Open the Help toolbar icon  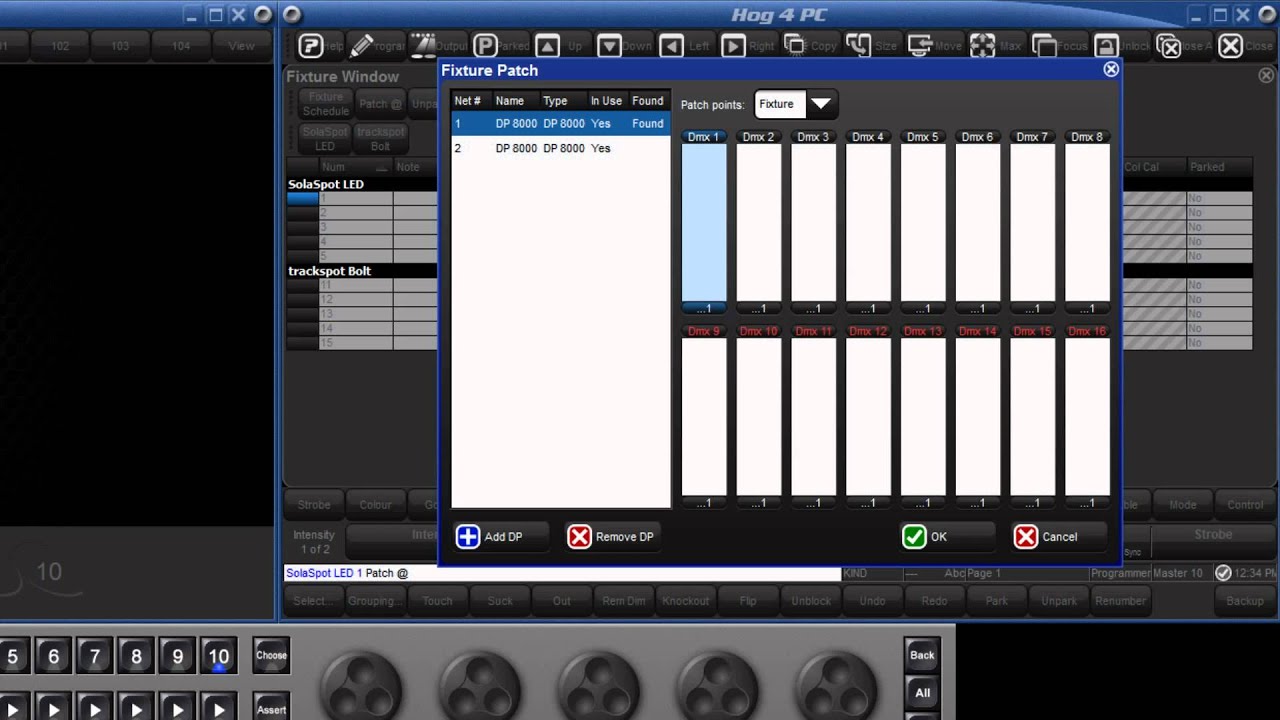[311, 46]
